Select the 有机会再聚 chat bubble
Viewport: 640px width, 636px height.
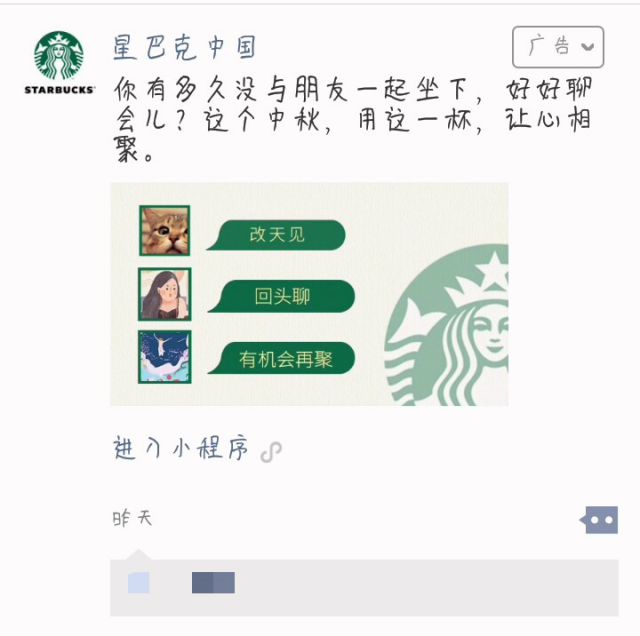pyautogui.click(x=281, y=358)
